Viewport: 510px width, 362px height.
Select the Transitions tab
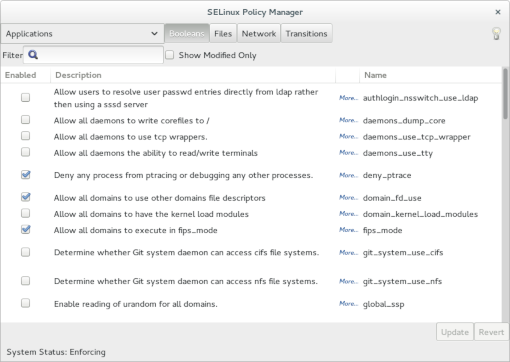tap(306, 34)
